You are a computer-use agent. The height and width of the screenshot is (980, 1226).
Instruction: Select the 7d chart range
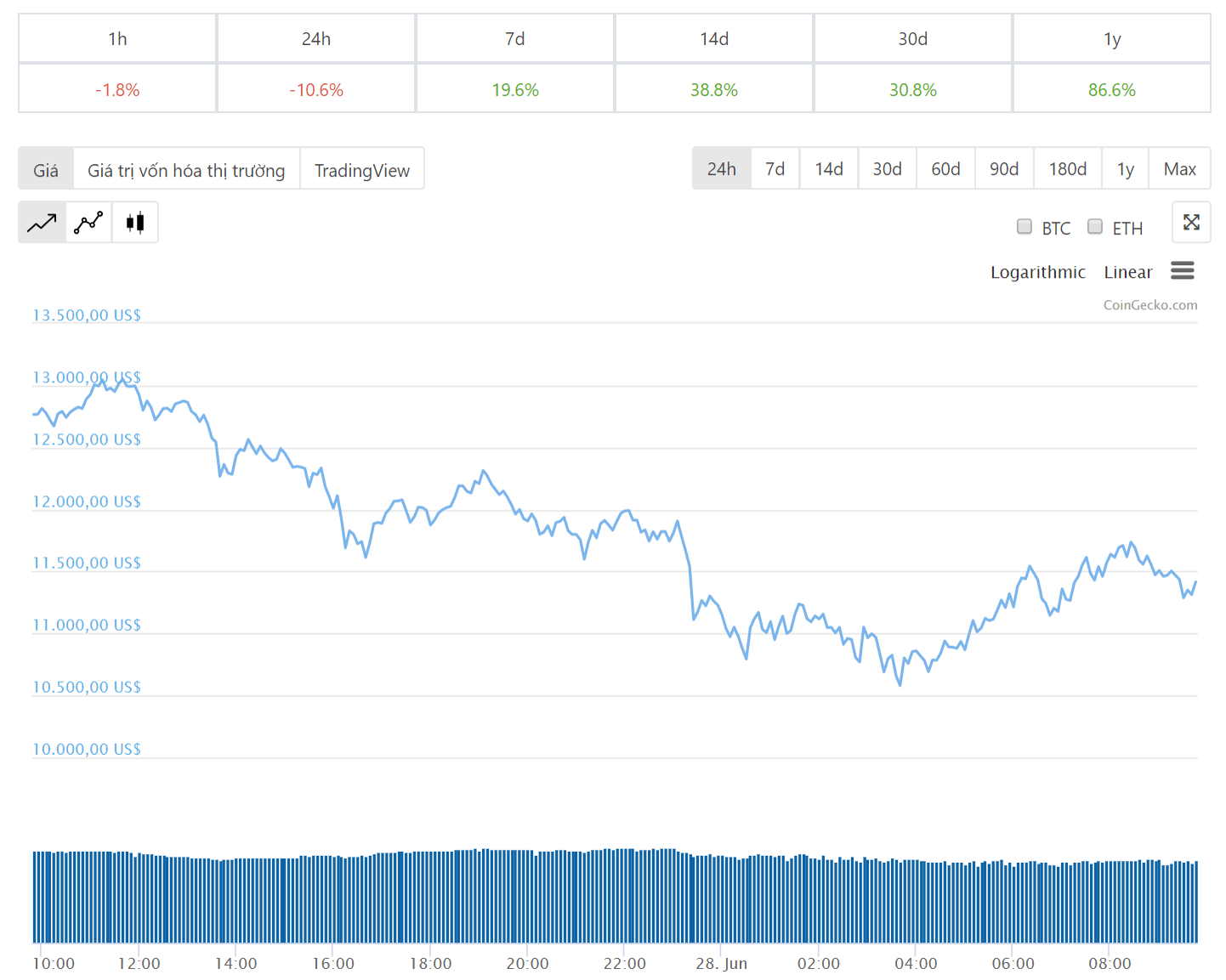tap(775, 168)
